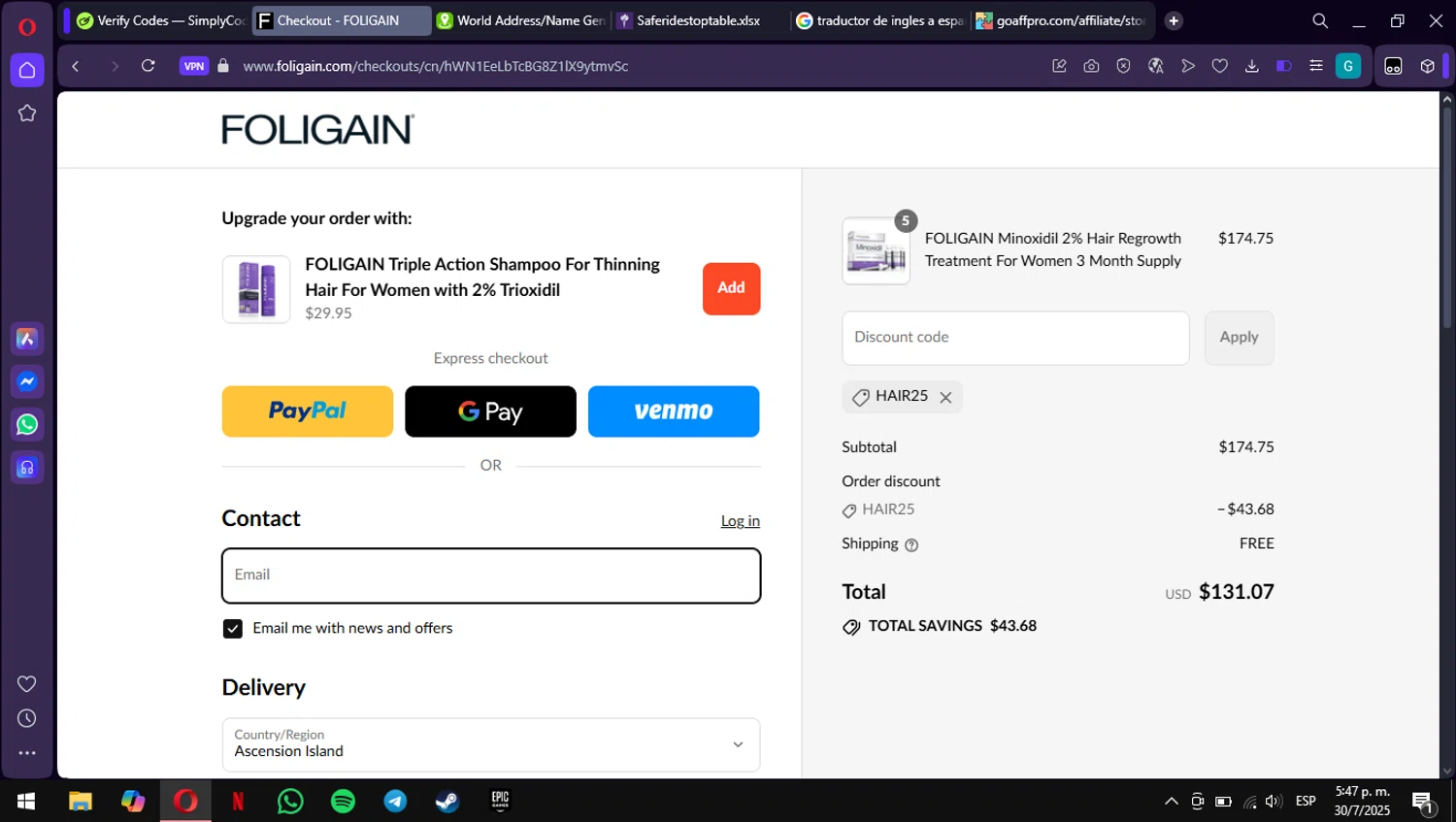Open bookmarks star in sidebar
The image size is (1456, 822).
pos(27,114)
